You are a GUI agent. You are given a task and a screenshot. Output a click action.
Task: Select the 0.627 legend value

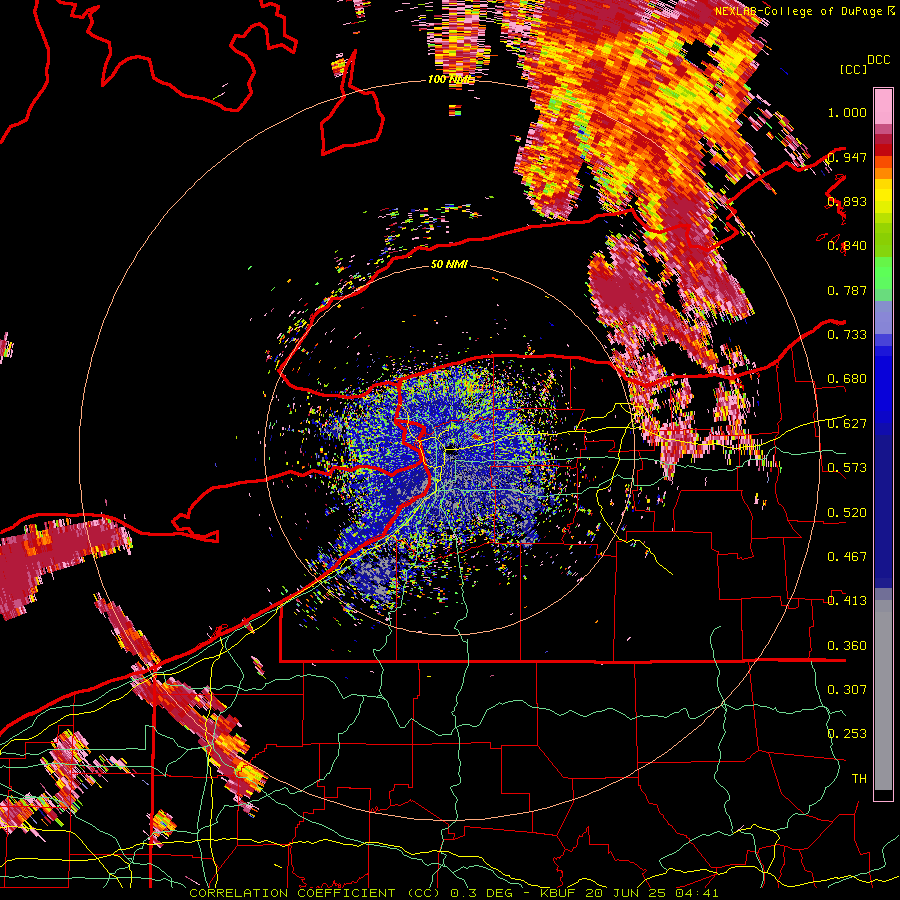[x=847, y=424]
